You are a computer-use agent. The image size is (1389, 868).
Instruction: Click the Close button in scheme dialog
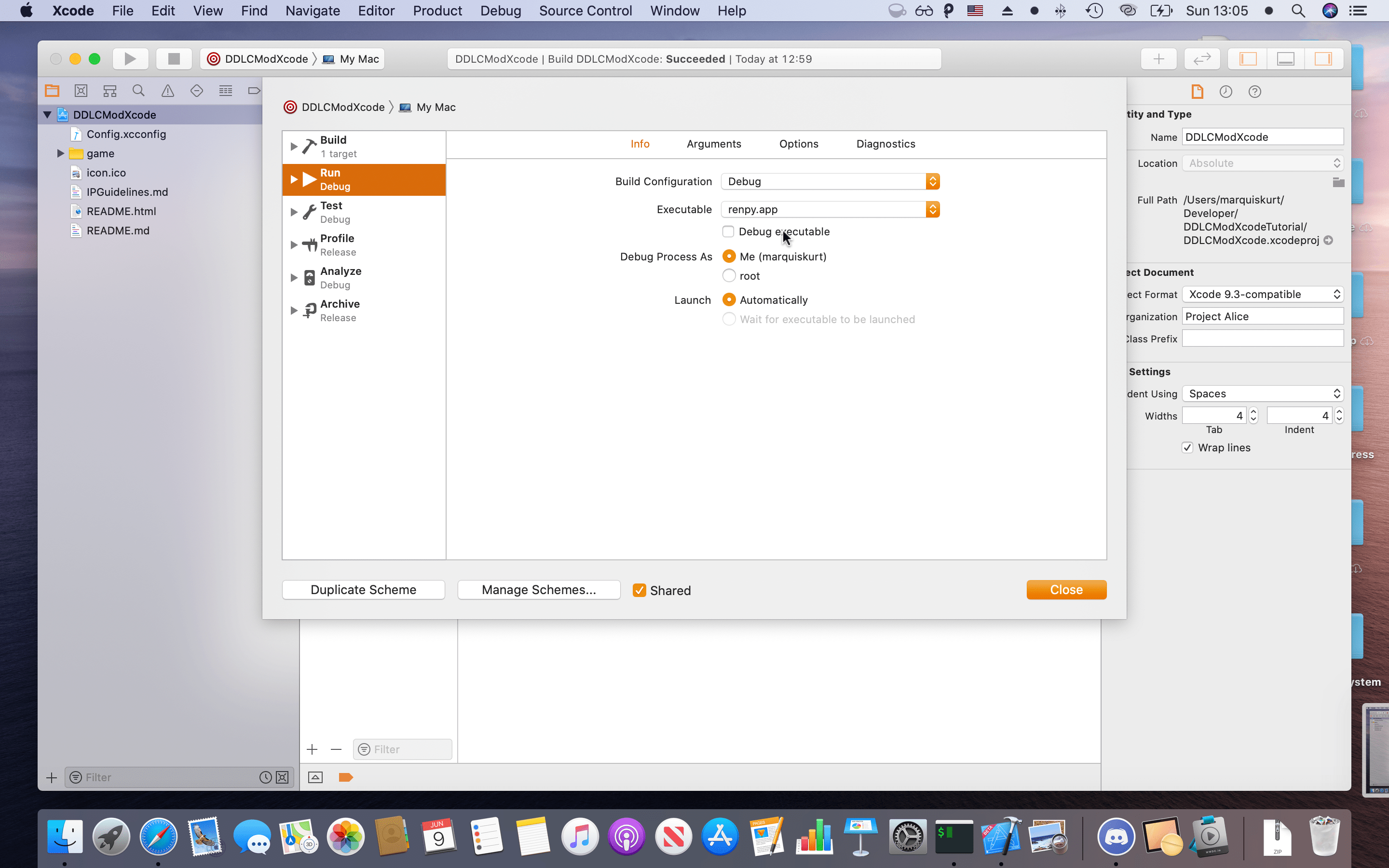[x=1066, y=590]
